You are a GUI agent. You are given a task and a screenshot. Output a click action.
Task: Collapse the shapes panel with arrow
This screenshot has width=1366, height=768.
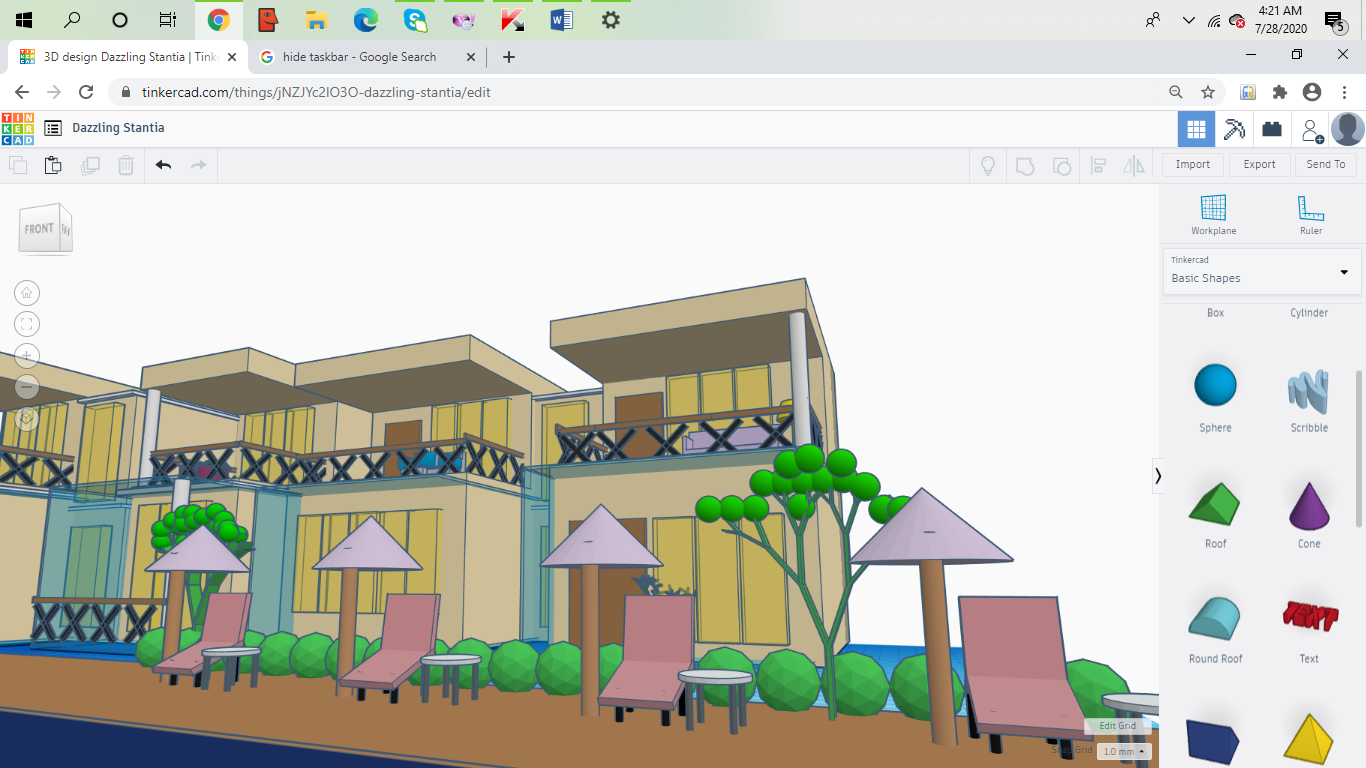(x=1158, y=476)
